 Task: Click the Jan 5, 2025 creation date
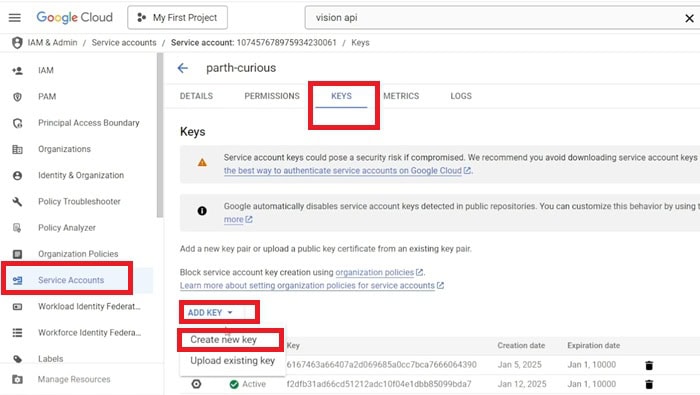(x=520, y=365)
